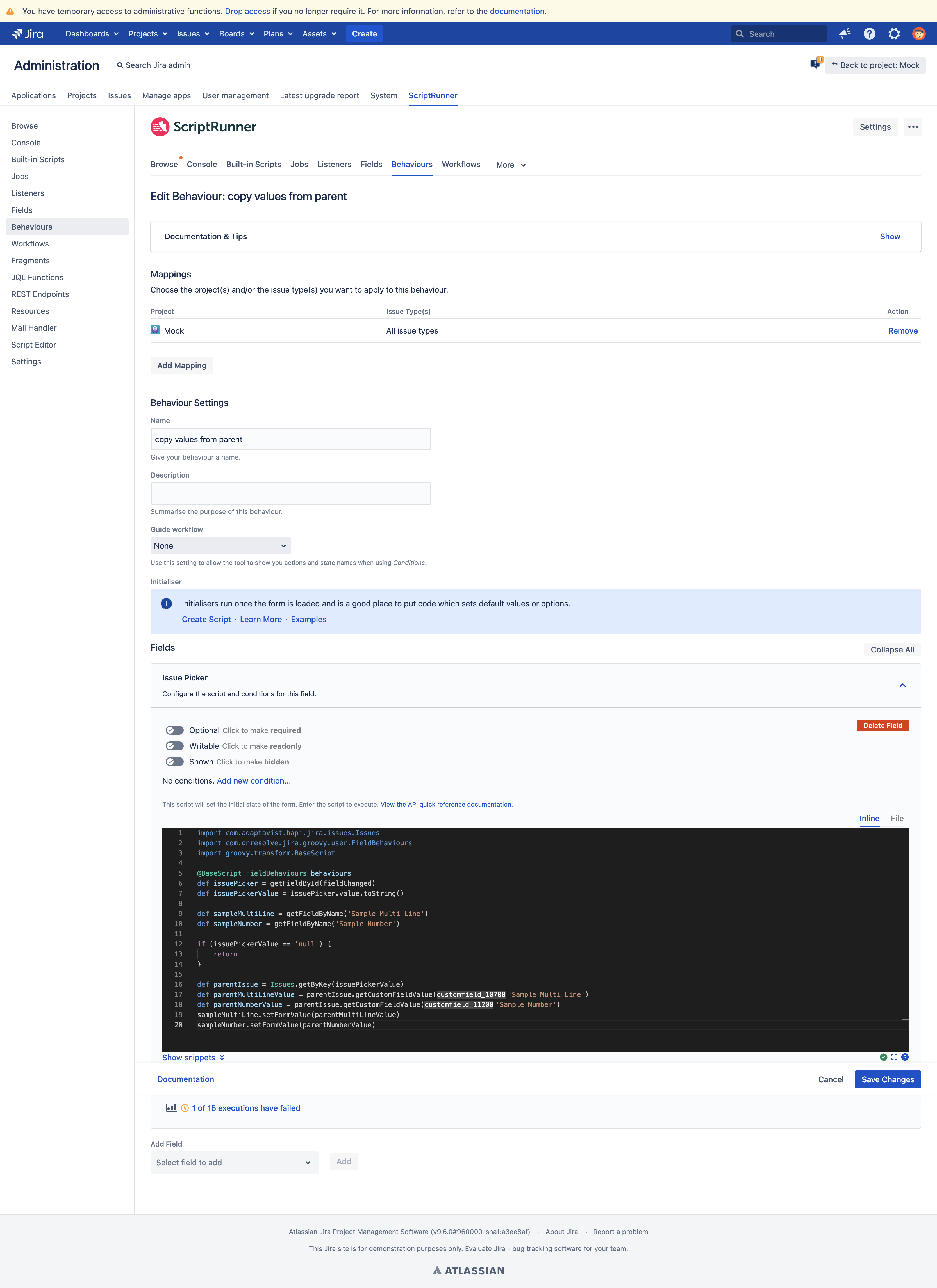This screenshot has height=1288, width=937.
Task: Open the ScriptRunner settings gear icon
Action: [894, 34]
